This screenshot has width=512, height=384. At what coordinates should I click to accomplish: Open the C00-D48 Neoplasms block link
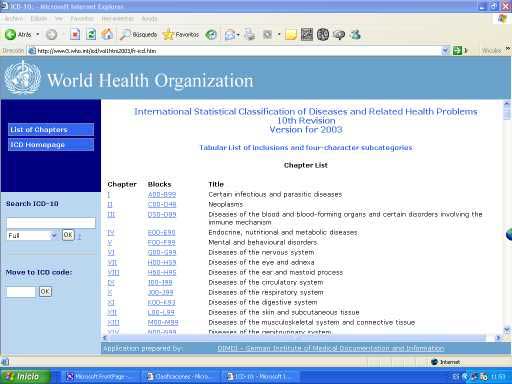point(162,204)
